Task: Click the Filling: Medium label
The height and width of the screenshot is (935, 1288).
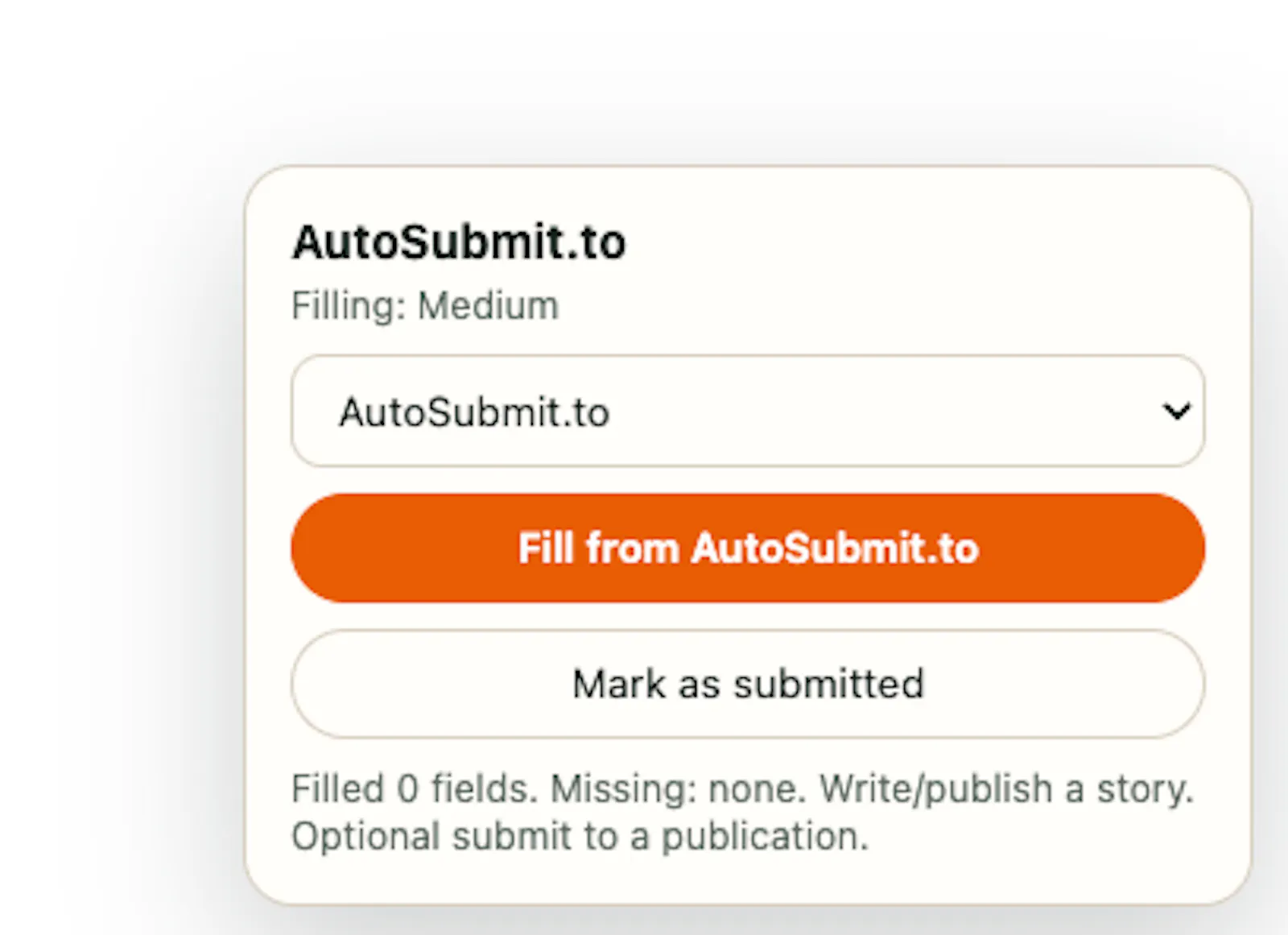Action: tap(425, 306)
